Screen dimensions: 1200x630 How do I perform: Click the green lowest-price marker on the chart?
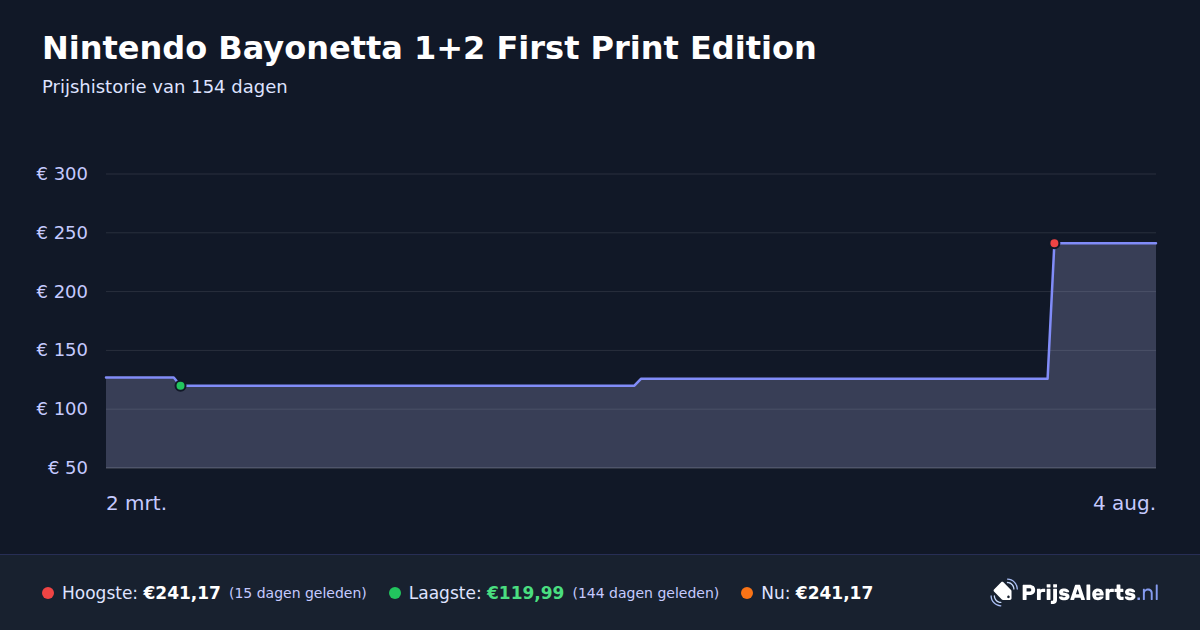180,385
